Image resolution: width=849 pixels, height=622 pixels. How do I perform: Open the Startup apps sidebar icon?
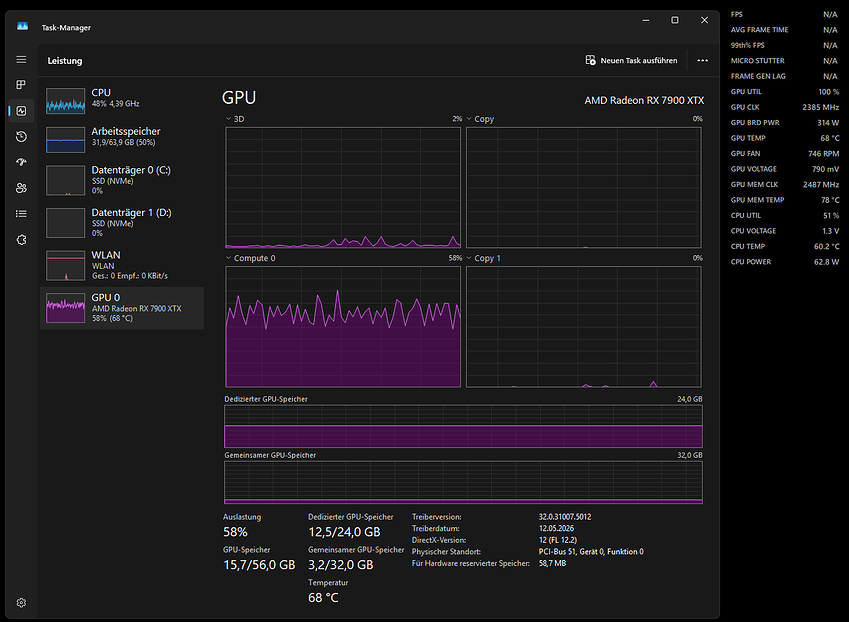21,162
